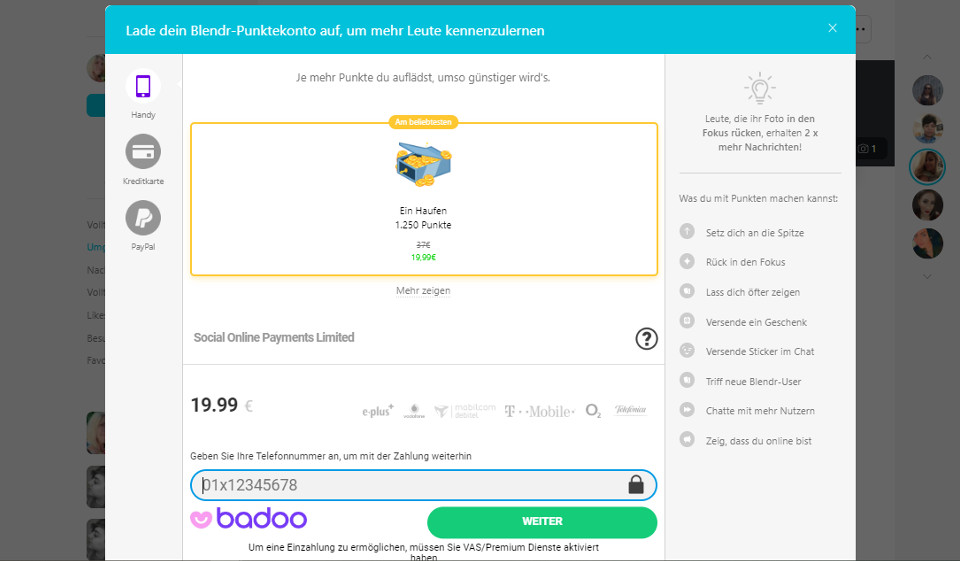960x561 pixels.
Task: Click the question mark help icon
Action: [x=646, y=339]
